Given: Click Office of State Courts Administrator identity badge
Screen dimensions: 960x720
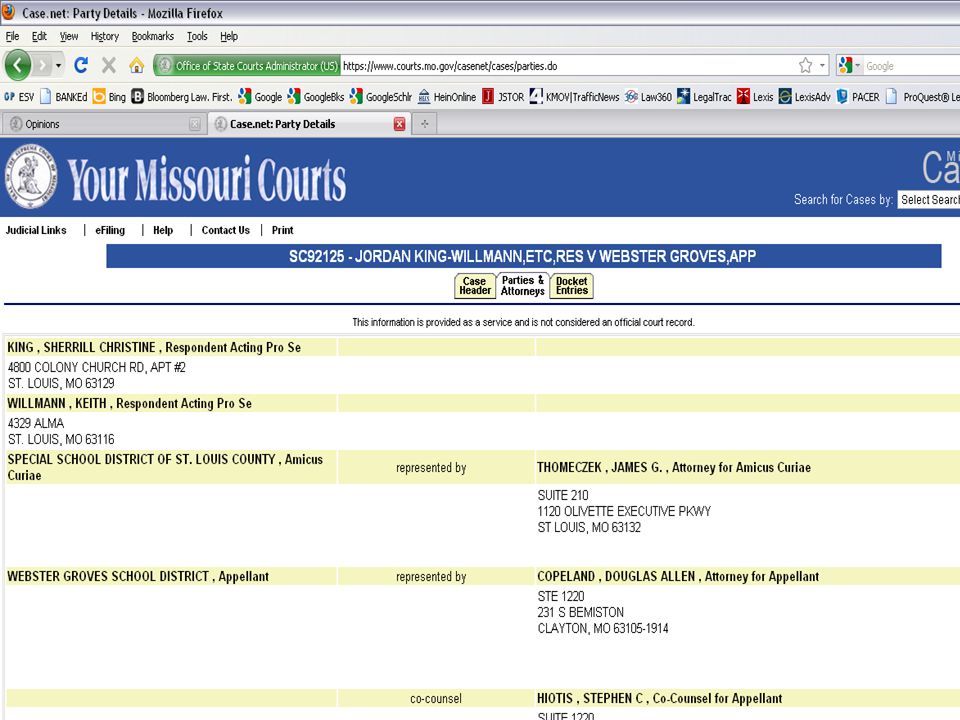Looking at the screenshot, I should pyautogui.click(x=247, y=66).
